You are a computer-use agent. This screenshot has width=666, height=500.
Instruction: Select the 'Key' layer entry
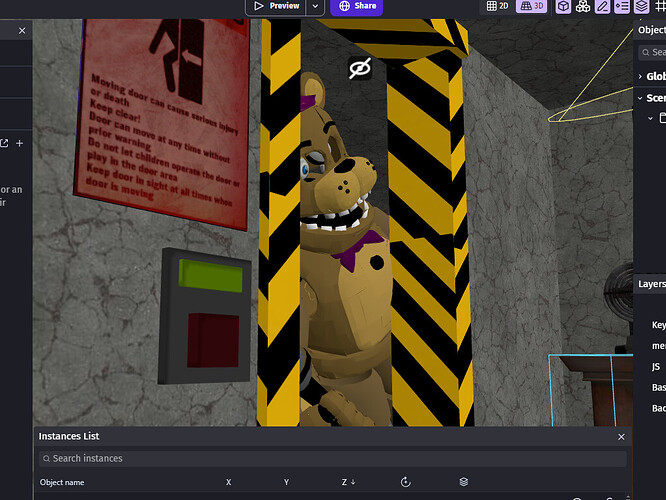658,325
